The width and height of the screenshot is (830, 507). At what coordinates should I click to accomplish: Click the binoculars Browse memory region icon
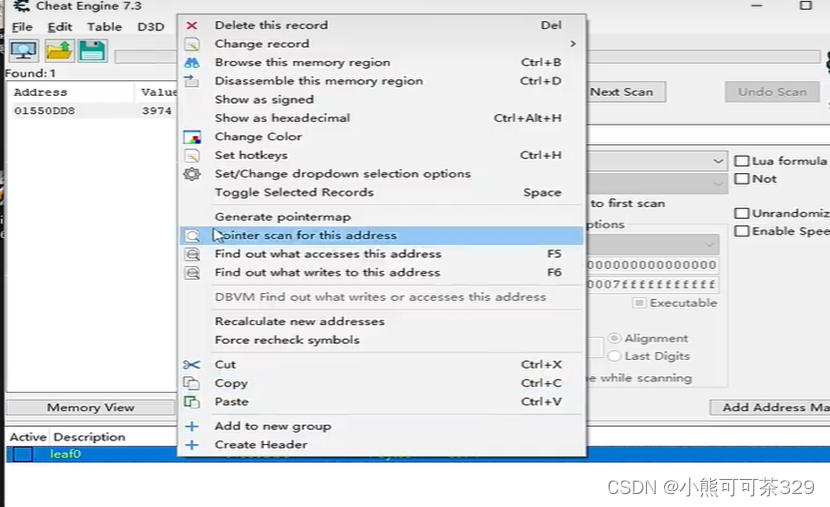point(192,62)
